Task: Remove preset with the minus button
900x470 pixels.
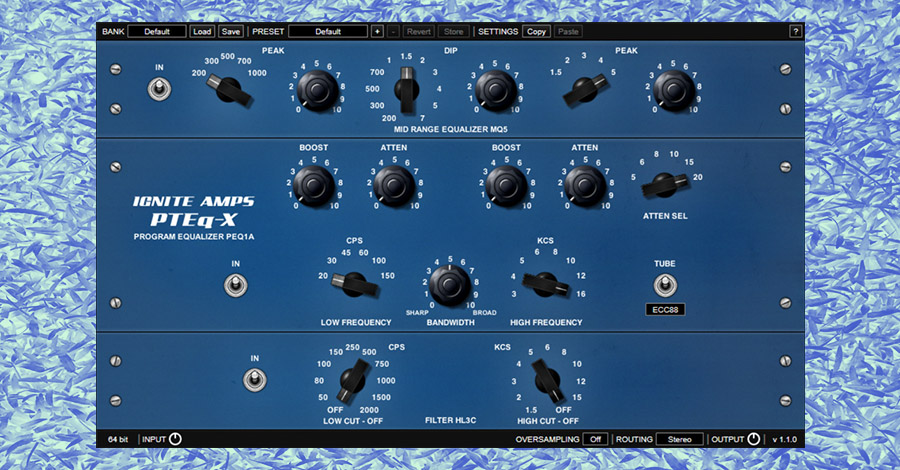Action: tap(393, 32)
